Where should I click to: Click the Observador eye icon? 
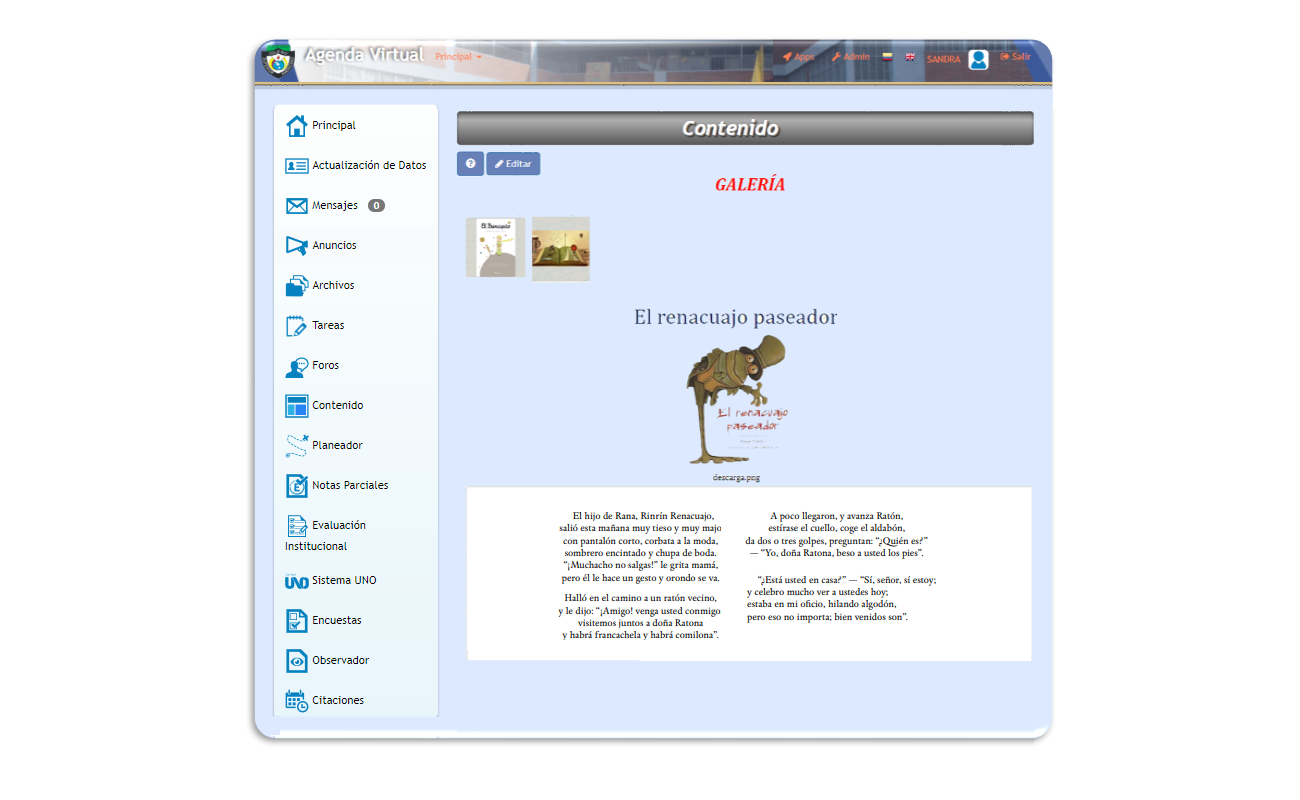(296, 661)
